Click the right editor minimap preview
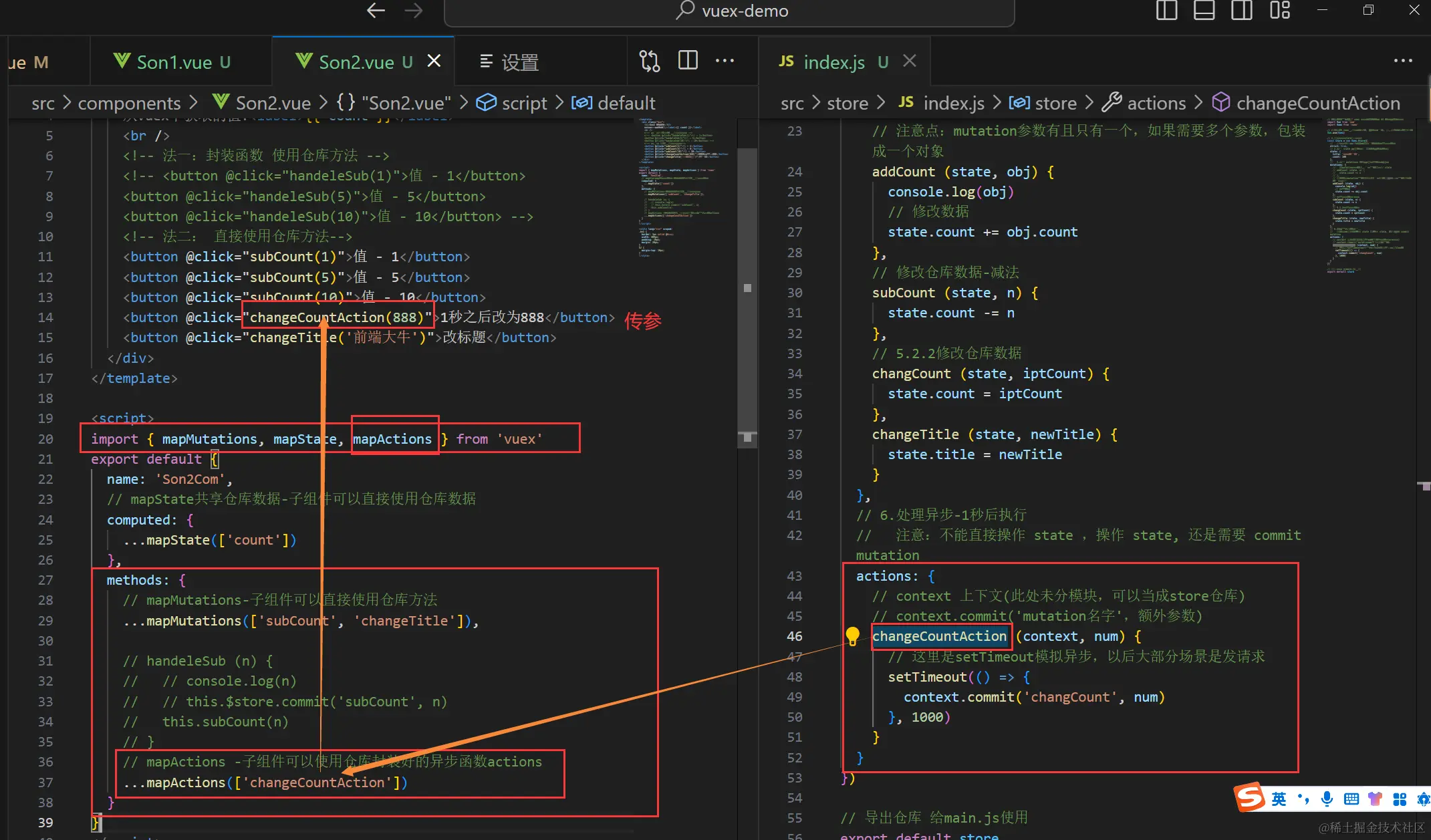The image size is (1431, 840). [x=1370, y=196]
